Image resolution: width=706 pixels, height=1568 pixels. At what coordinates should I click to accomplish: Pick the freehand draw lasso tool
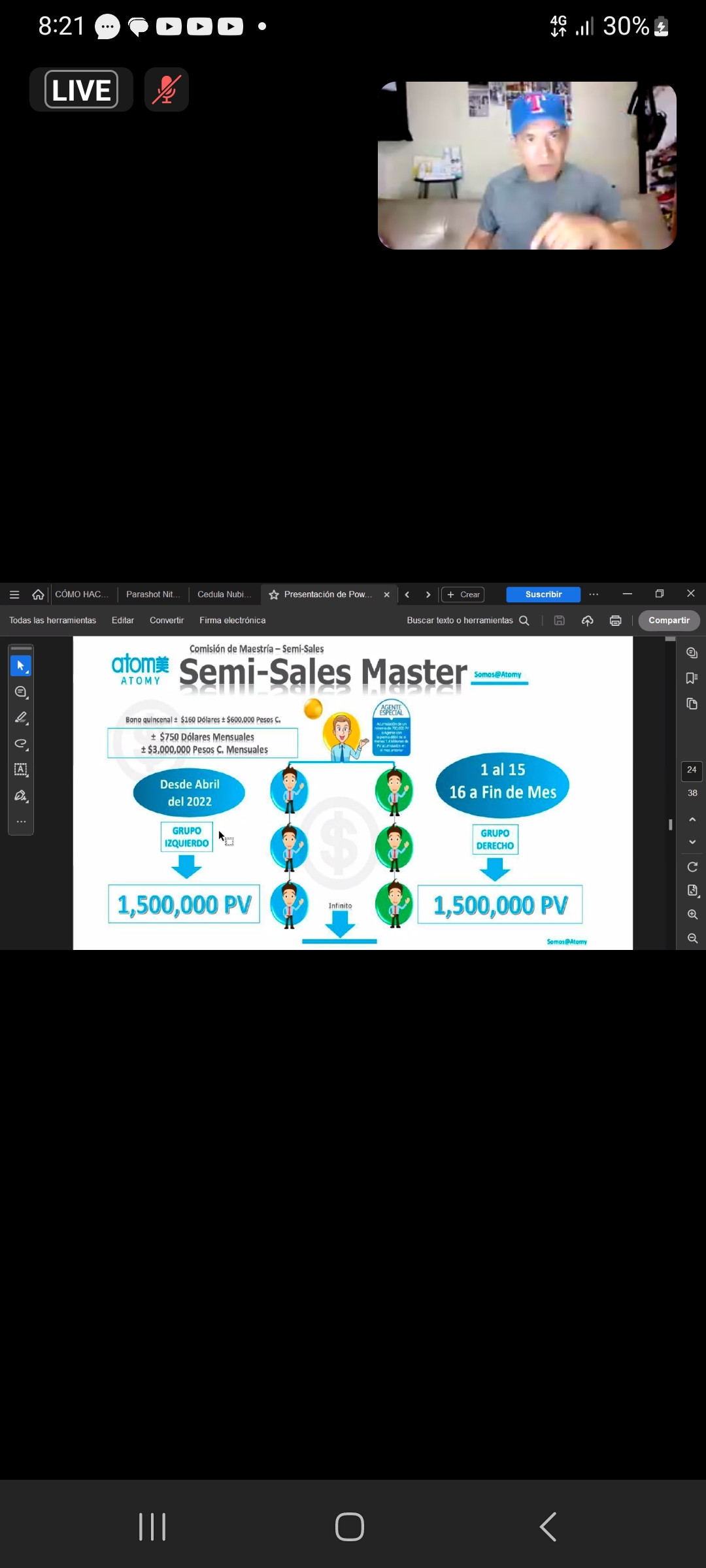point(21,743)
